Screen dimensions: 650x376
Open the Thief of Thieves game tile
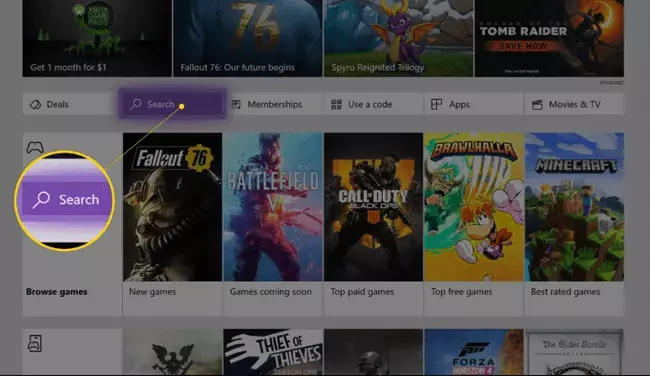[x=273, y=352]
